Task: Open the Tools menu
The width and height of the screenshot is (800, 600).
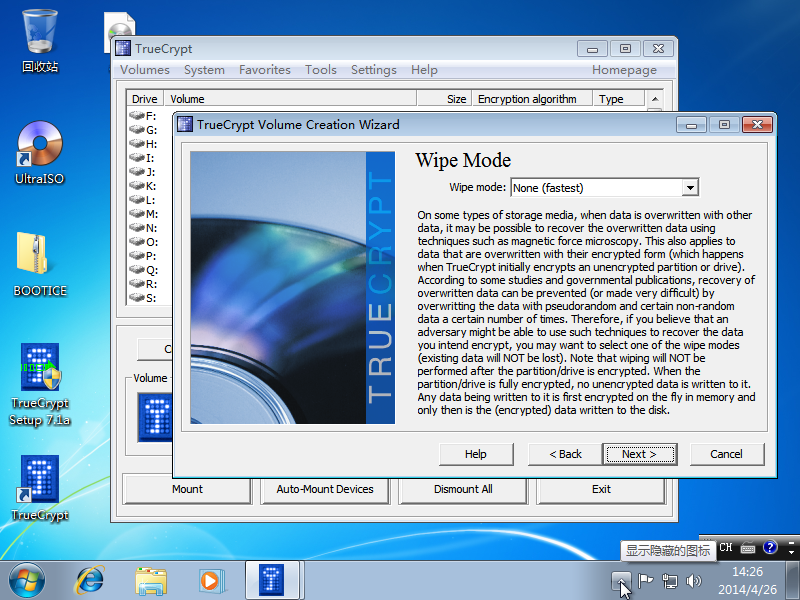Action: (x=321, y=70)
